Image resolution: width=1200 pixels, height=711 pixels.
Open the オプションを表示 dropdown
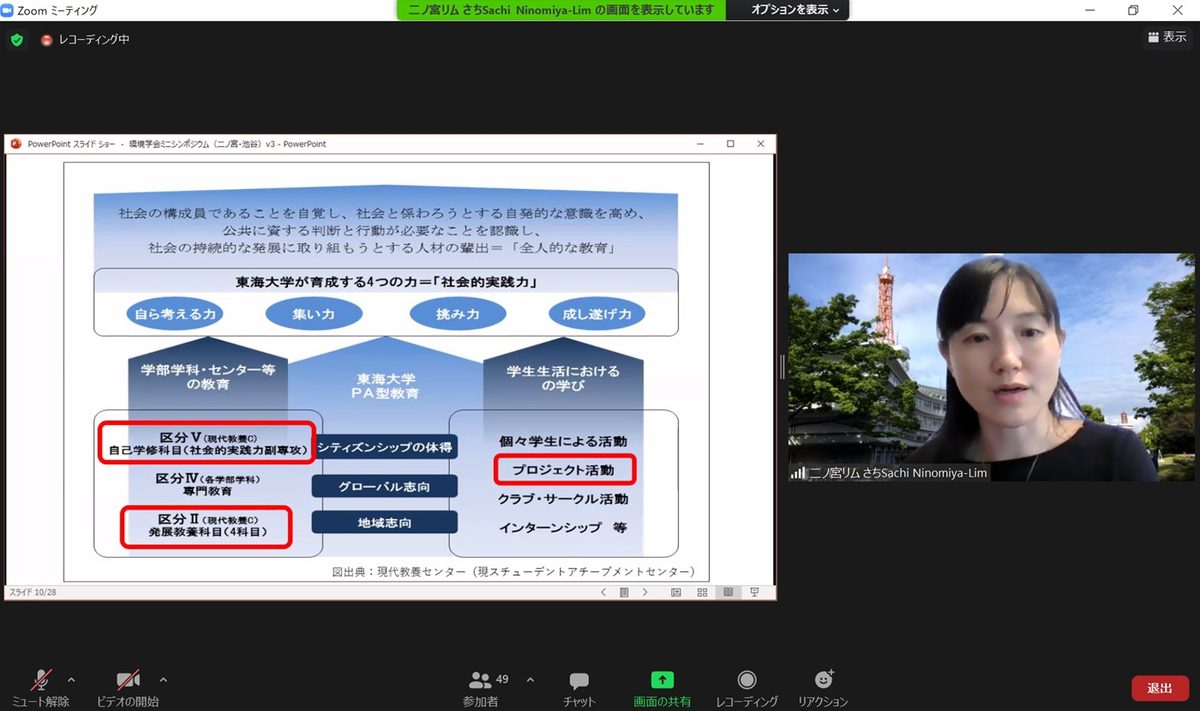click(796, 10)
